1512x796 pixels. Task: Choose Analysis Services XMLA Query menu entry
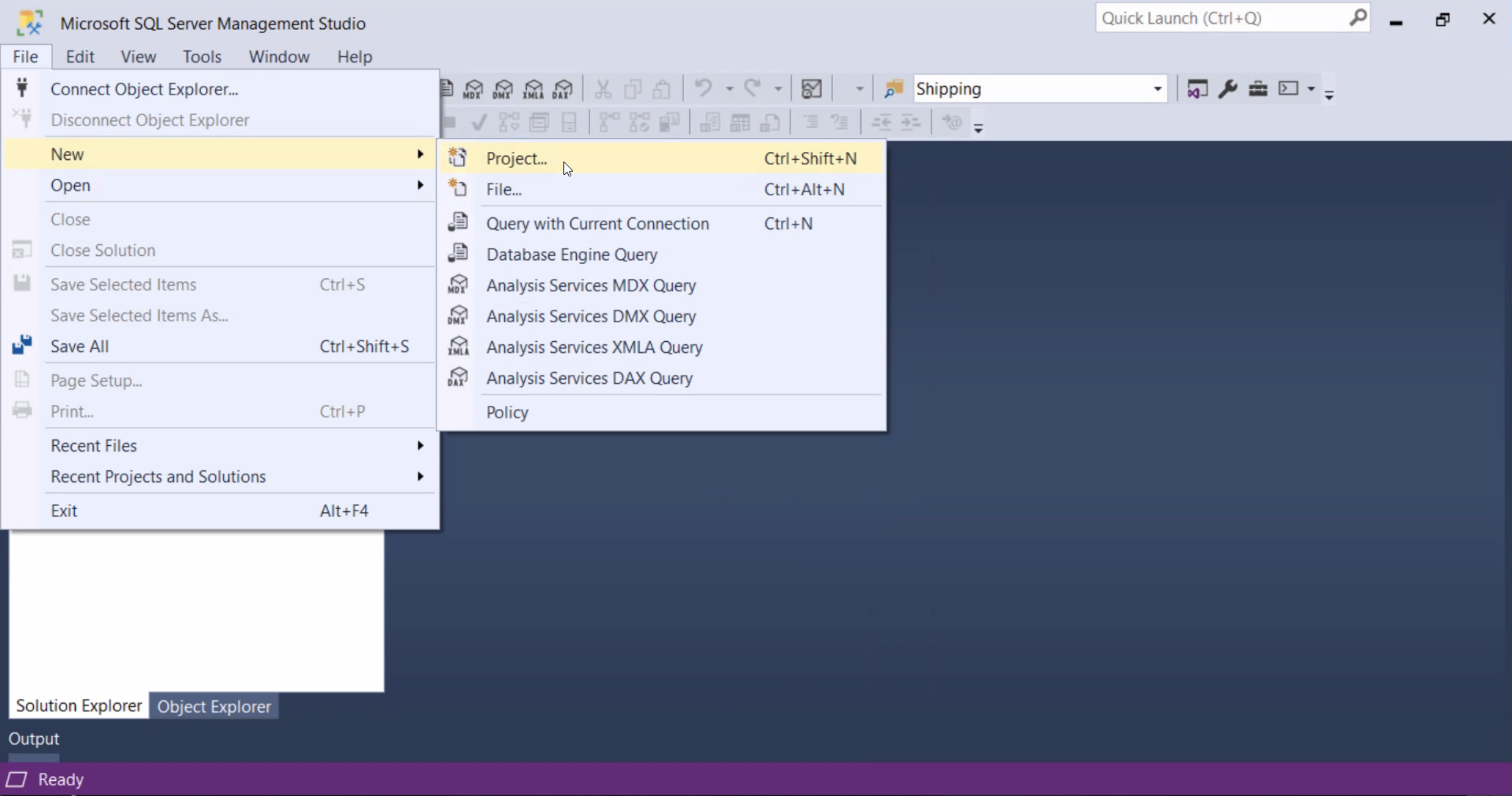[x=661, y=348]
